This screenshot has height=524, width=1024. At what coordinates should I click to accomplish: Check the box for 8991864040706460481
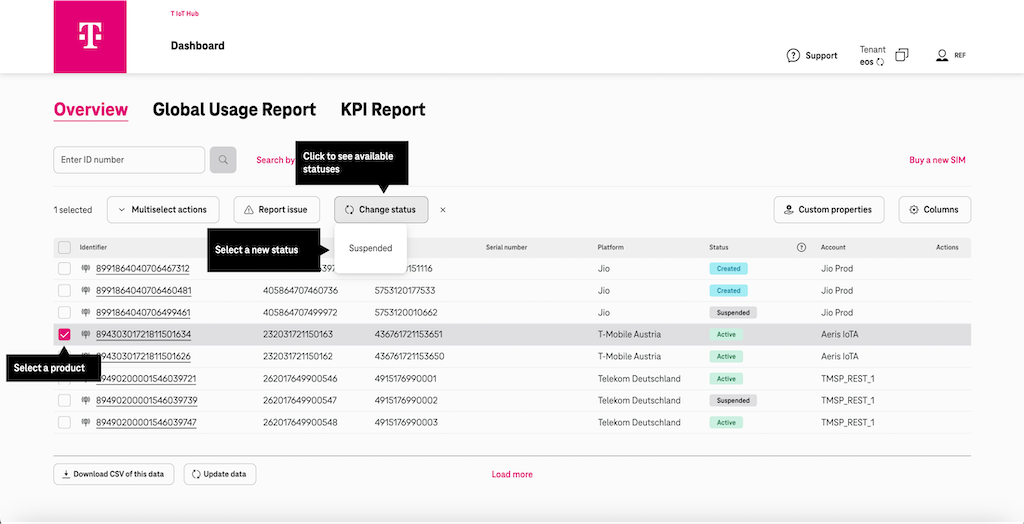(x=65, y=290)
